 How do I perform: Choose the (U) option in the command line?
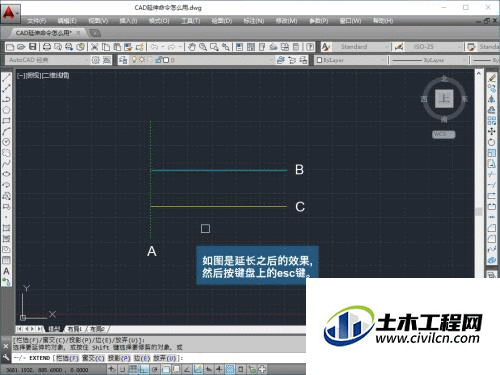164,358
